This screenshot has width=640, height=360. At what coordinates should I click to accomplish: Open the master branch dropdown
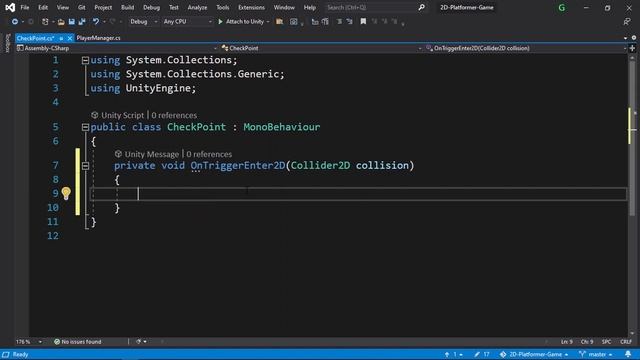tap(596, 354)
